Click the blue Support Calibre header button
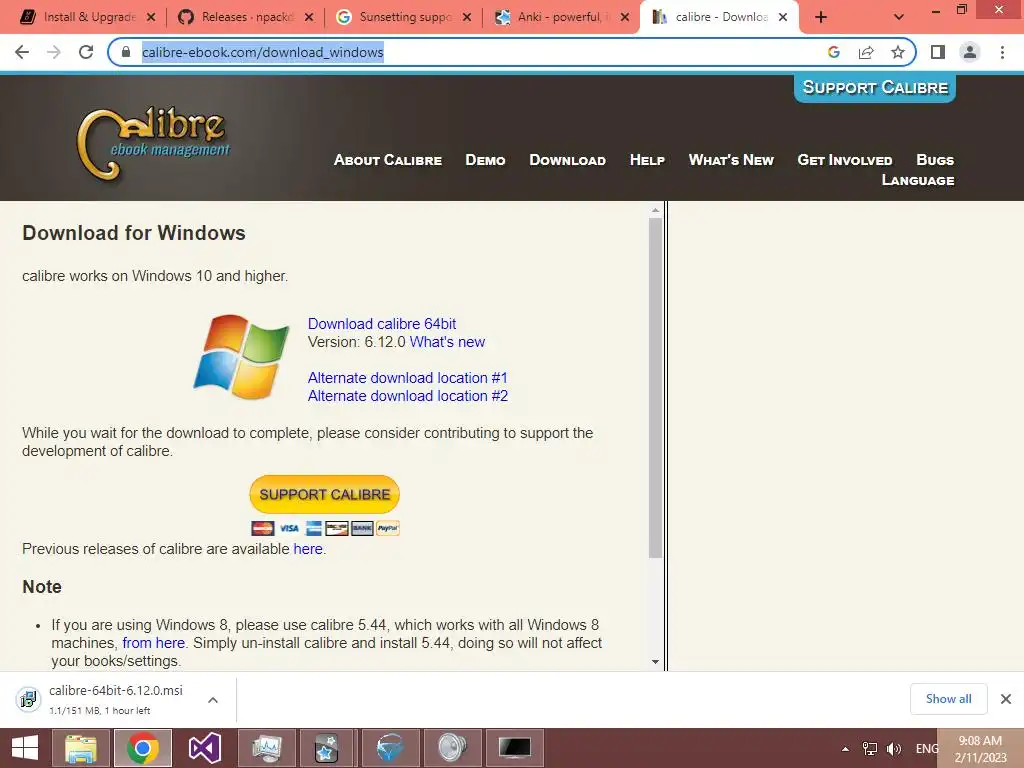This screenshot has width=1024, height=768. (875, 88)
